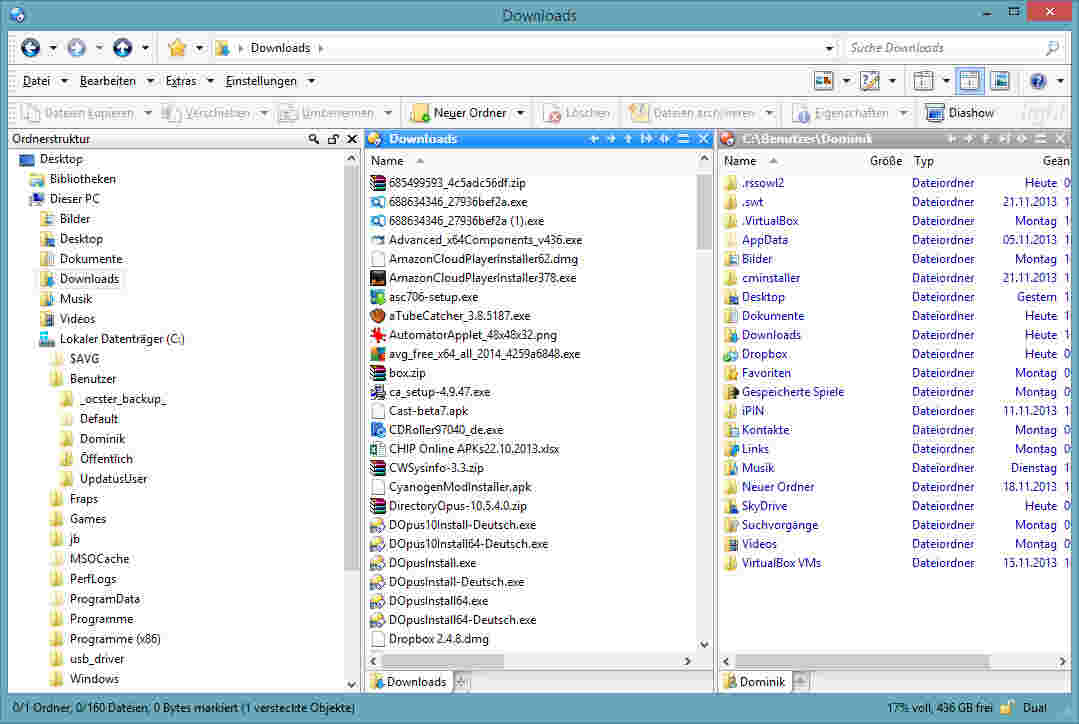Screen dimensions: 1079x724
Task: Toggle the highlighted details view mode
Action: (x=970, y=81)
